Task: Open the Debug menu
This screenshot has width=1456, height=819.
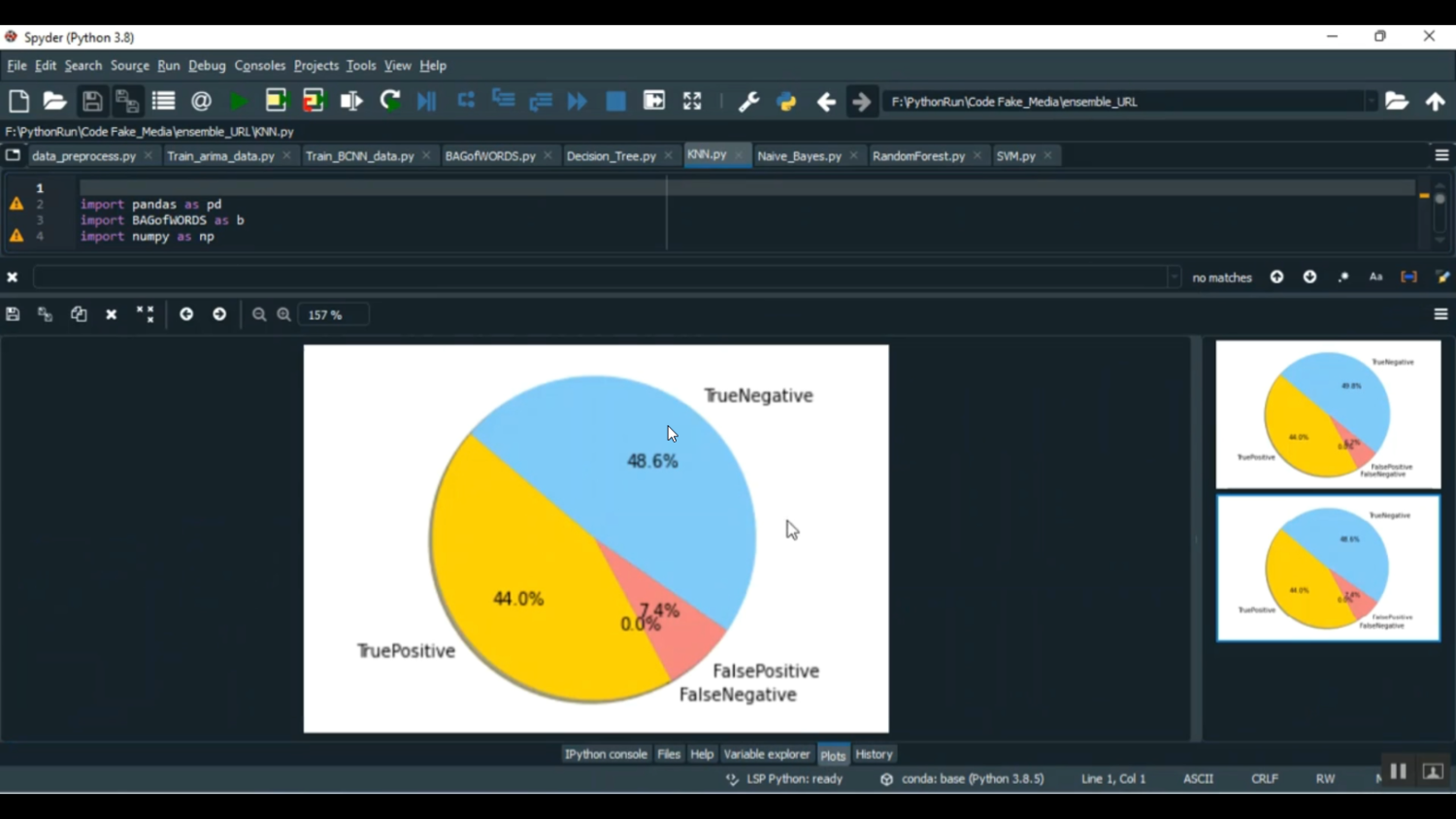Action: (207, 66)
